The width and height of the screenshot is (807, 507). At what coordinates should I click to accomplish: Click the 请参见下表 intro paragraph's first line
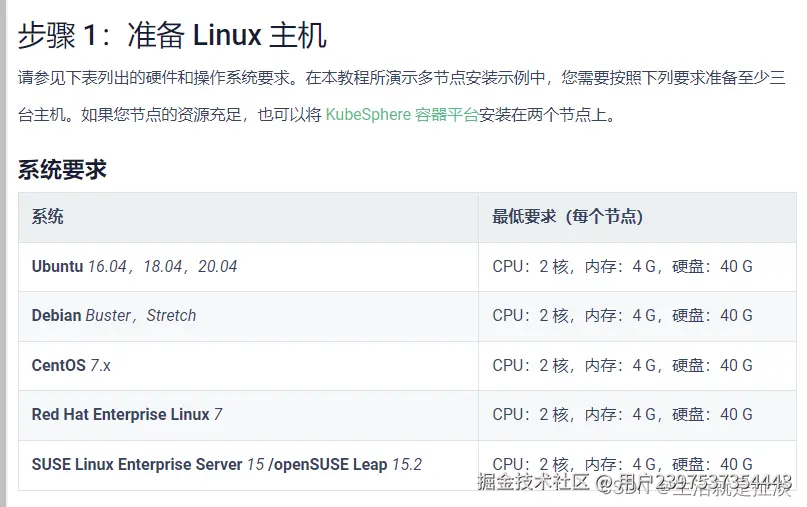400,77
